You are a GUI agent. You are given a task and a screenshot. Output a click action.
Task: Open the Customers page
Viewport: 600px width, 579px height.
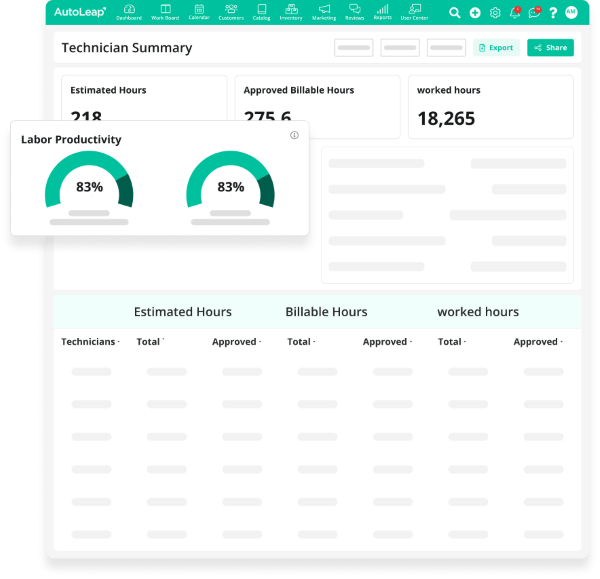[x=231, y=12]
